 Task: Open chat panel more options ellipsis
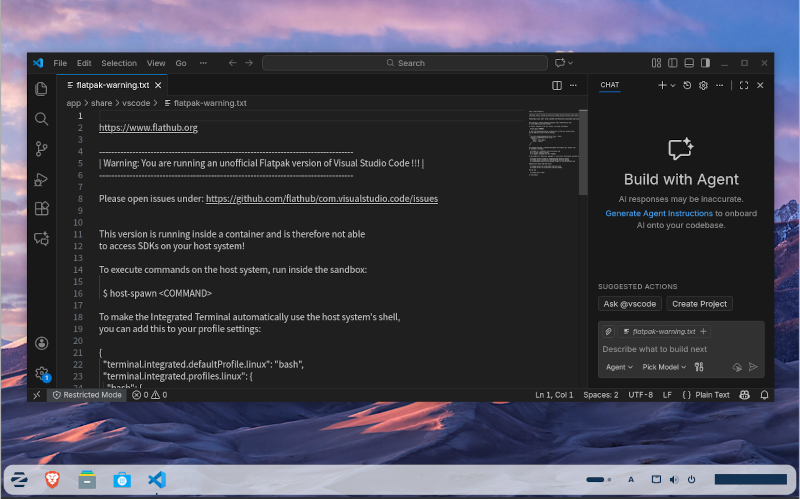(x=719, y=85)
